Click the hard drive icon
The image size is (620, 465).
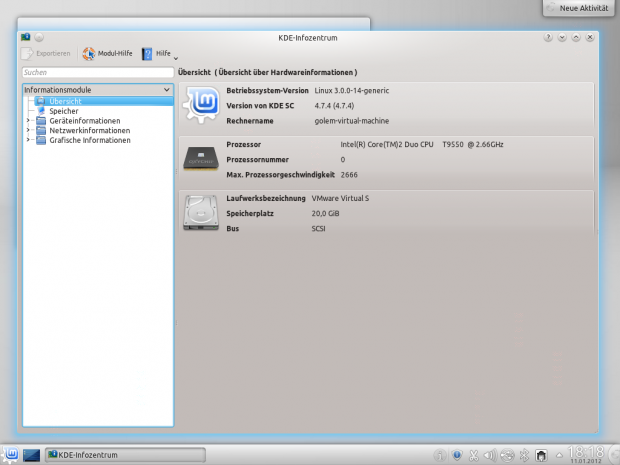[x=201, y=213]
